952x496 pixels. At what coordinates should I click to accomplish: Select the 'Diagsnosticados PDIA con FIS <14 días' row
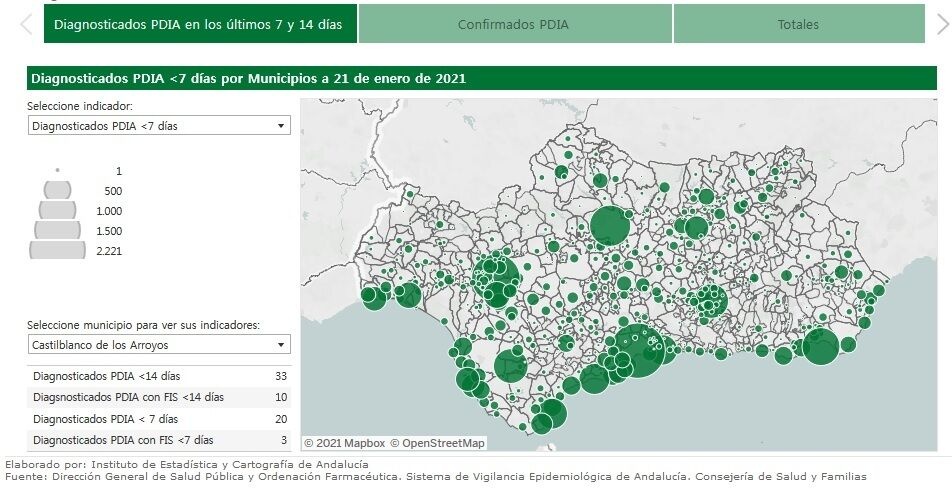point(158,397)
